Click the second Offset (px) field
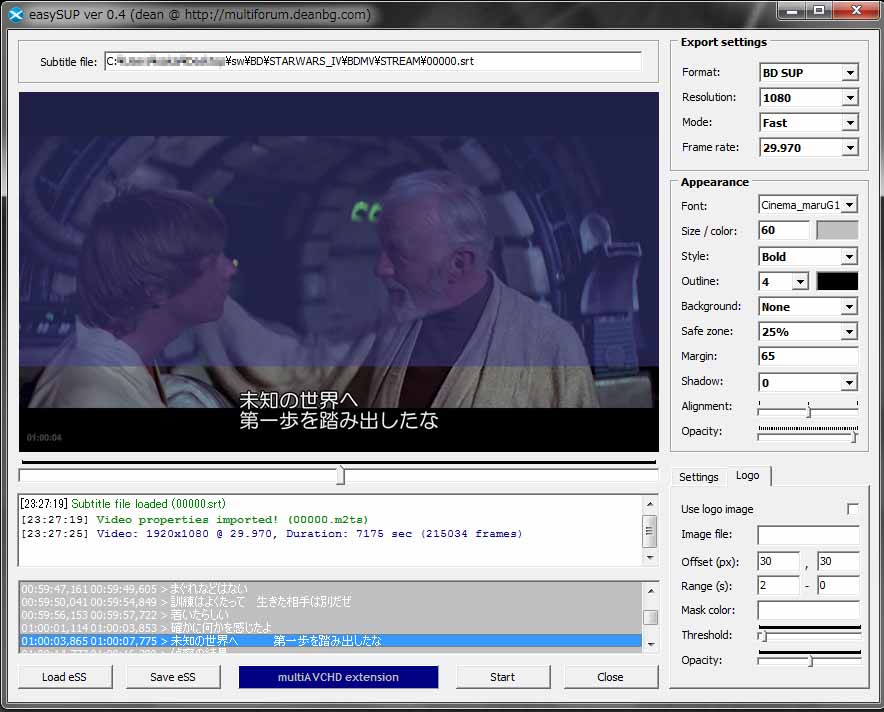The height and width of the screenshot is (712, 884). pyautogui.click(x=838, y=561)
